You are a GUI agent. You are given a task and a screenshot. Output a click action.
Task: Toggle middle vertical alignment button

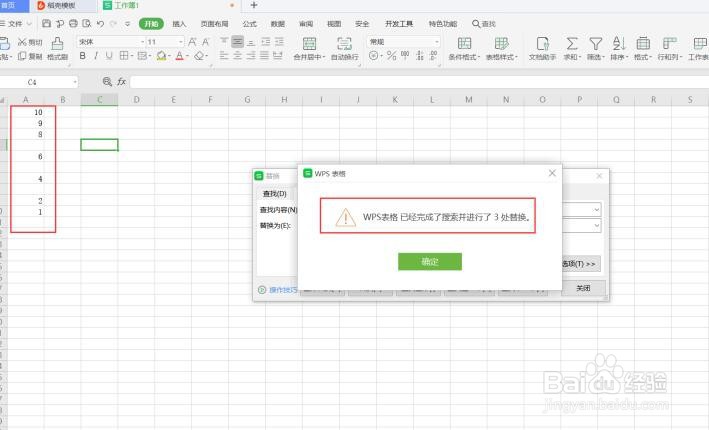pos(237,42)
